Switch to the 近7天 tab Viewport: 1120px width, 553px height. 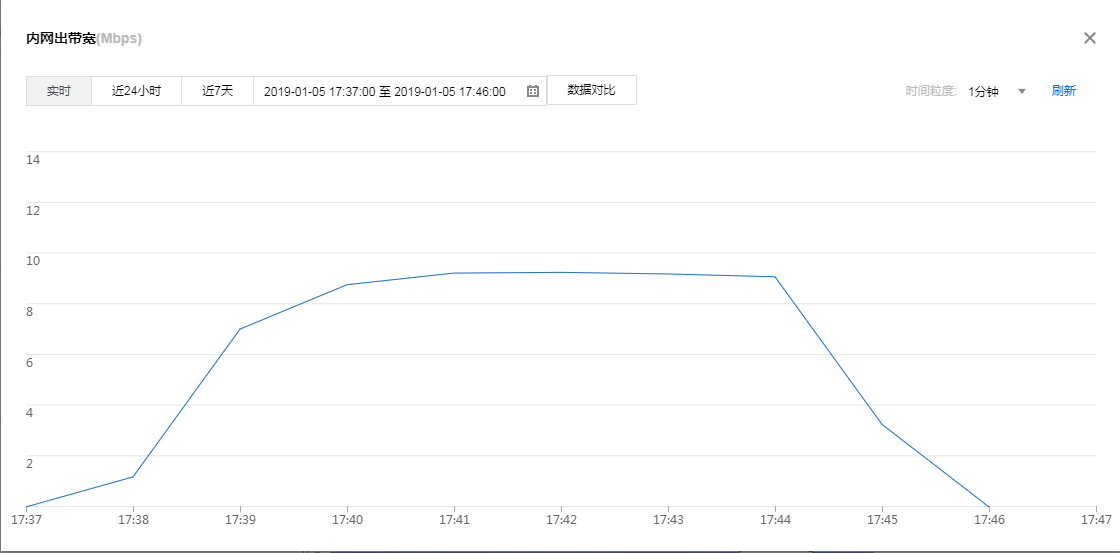217,91
